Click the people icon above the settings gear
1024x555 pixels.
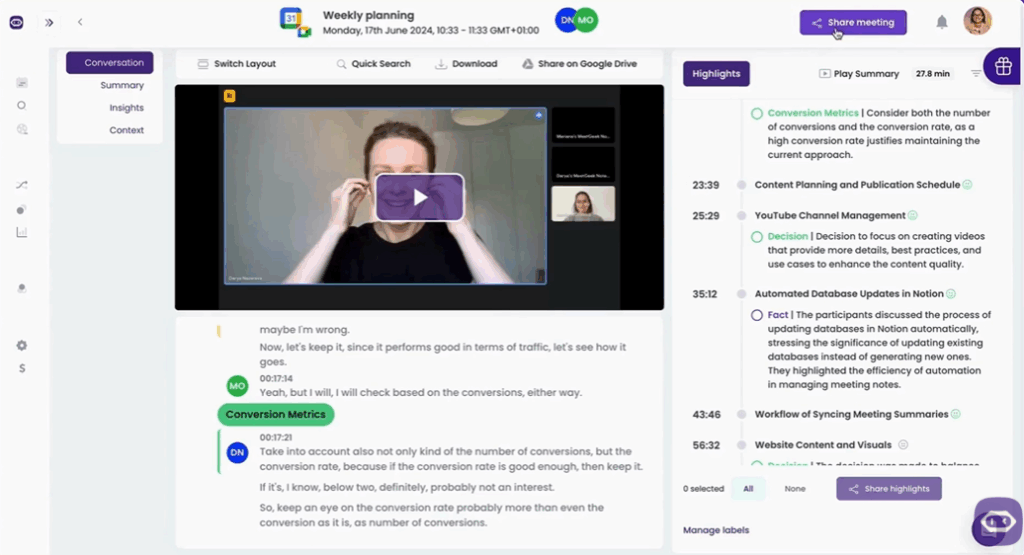(22, 288)
